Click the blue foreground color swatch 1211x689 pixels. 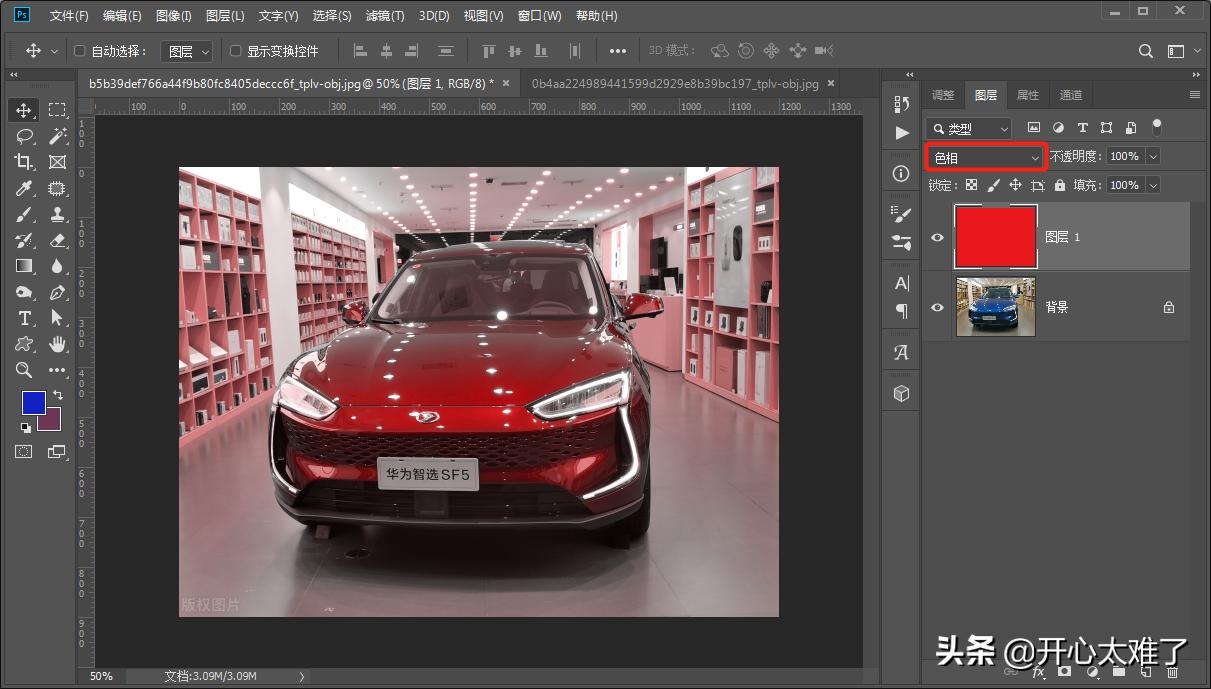point(33,402)
